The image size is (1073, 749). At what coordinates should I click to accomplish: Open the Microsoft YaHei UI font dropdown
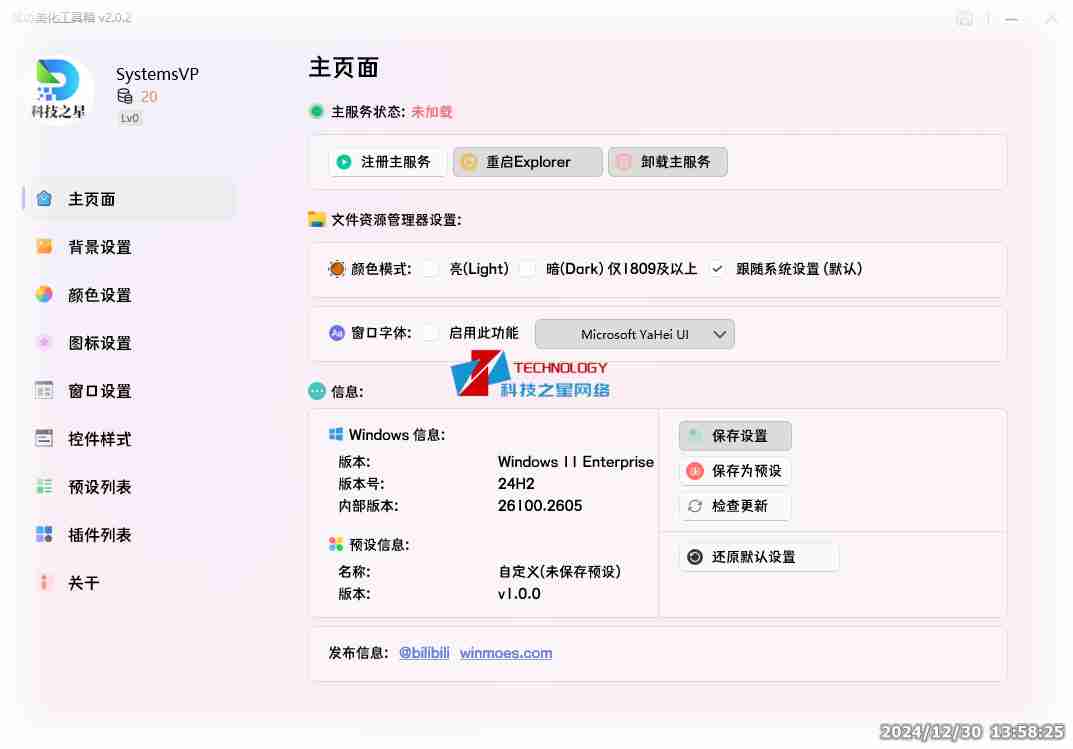pyautogui.click(x=635, y=334)
